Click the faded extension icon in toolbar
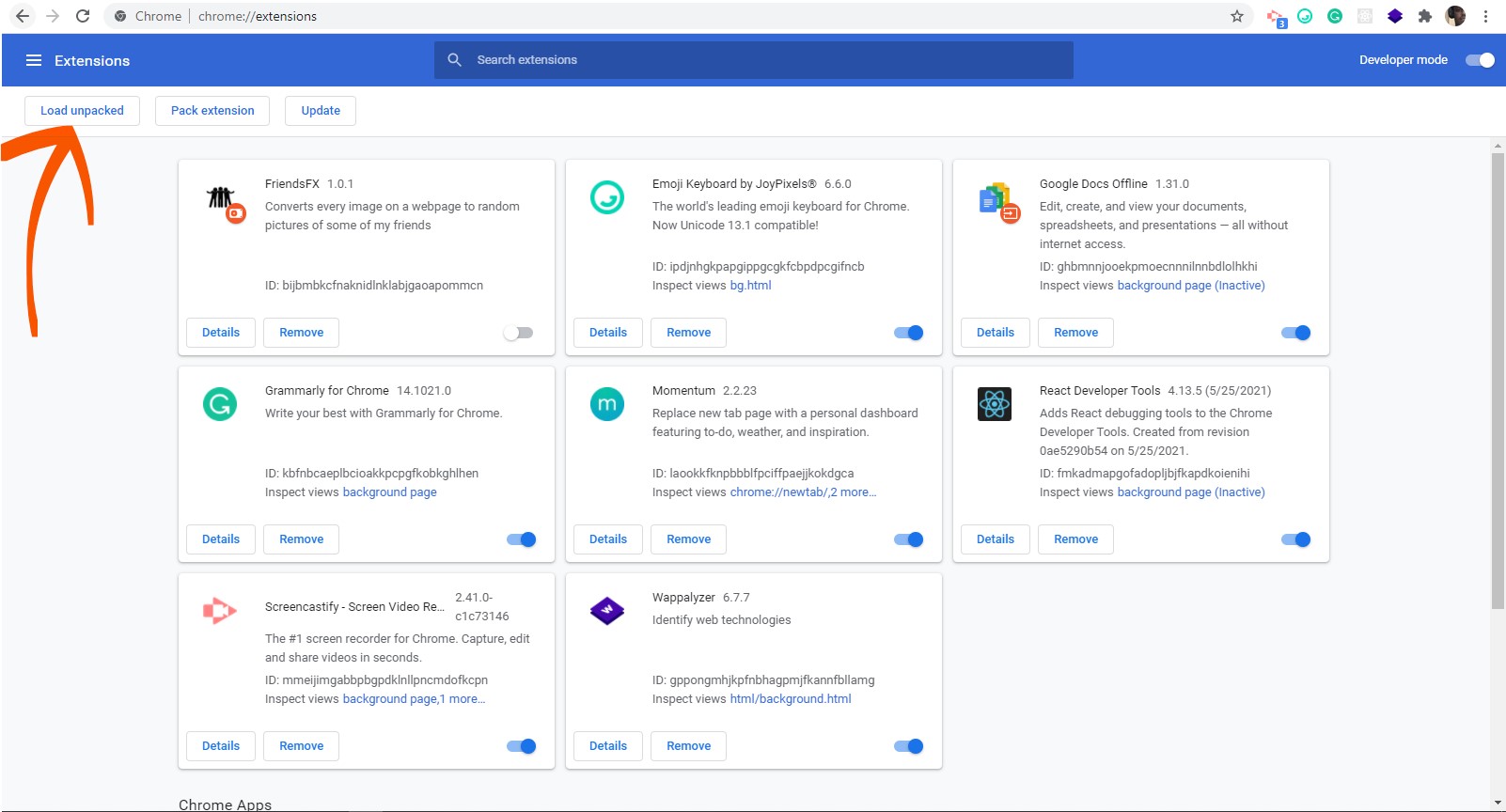The height and width of the screenshot is (812, 1506). click(1365, 16)
